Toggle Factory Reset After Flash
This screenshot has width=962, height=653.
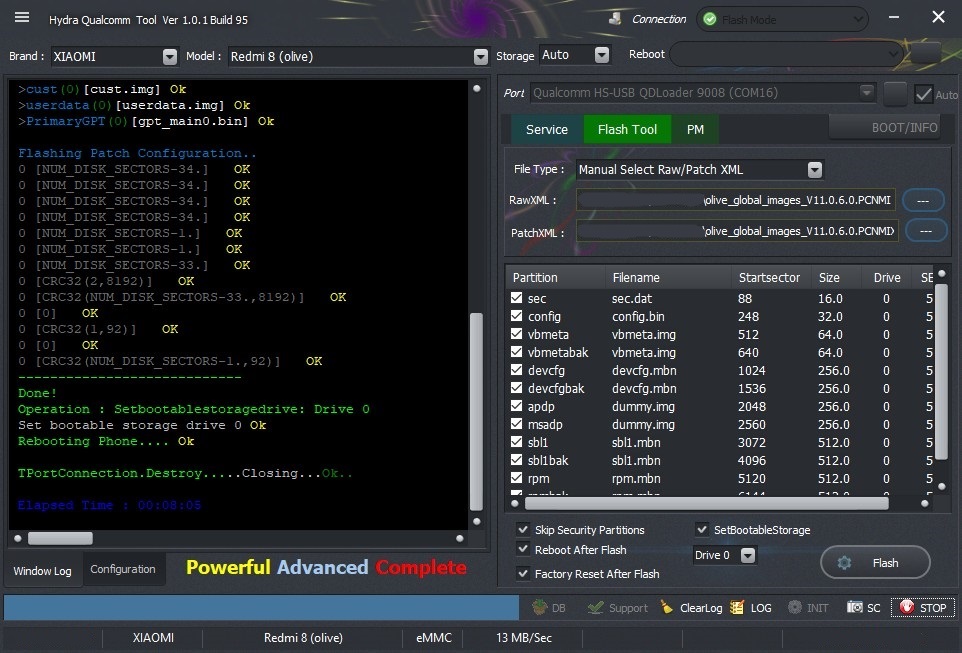[x=523, y=573]
